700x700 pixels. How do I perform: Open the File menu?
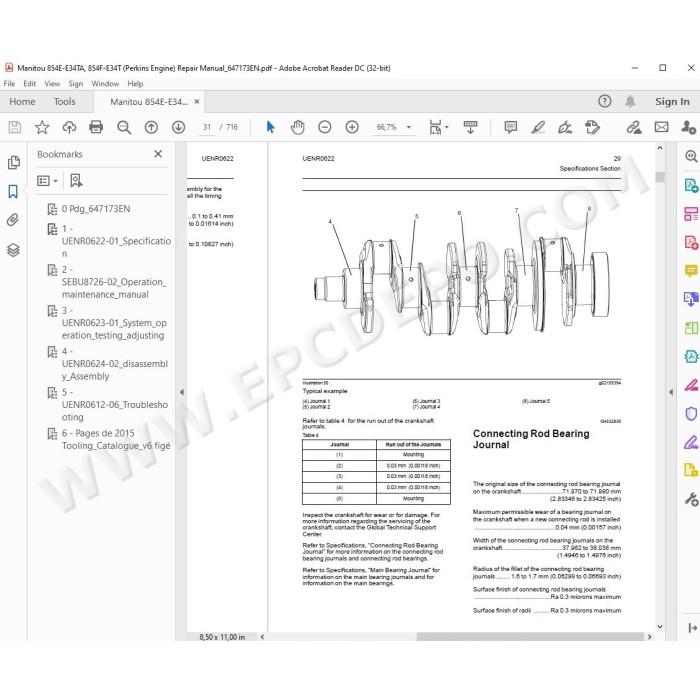click(9, 83)
